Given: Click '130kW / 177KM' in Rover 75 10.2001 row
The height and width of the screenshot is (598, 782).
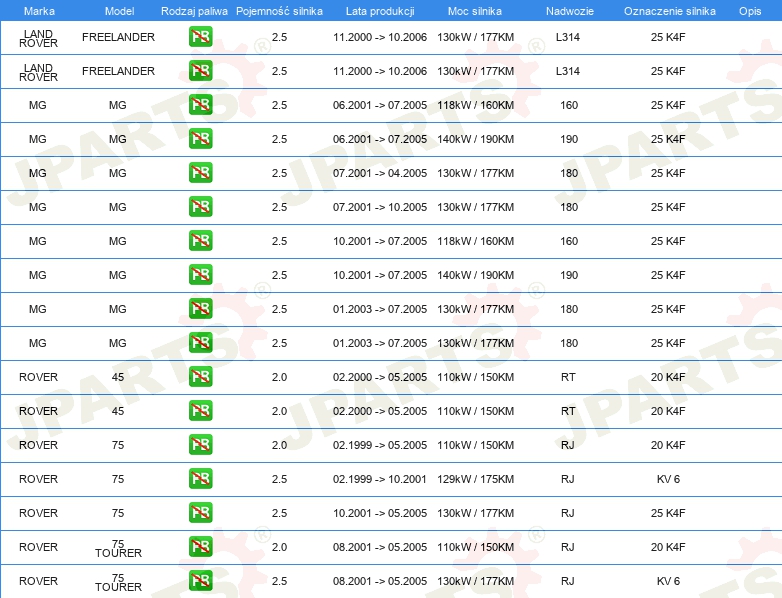Looking at the screenshot, I should coord(475,513).
